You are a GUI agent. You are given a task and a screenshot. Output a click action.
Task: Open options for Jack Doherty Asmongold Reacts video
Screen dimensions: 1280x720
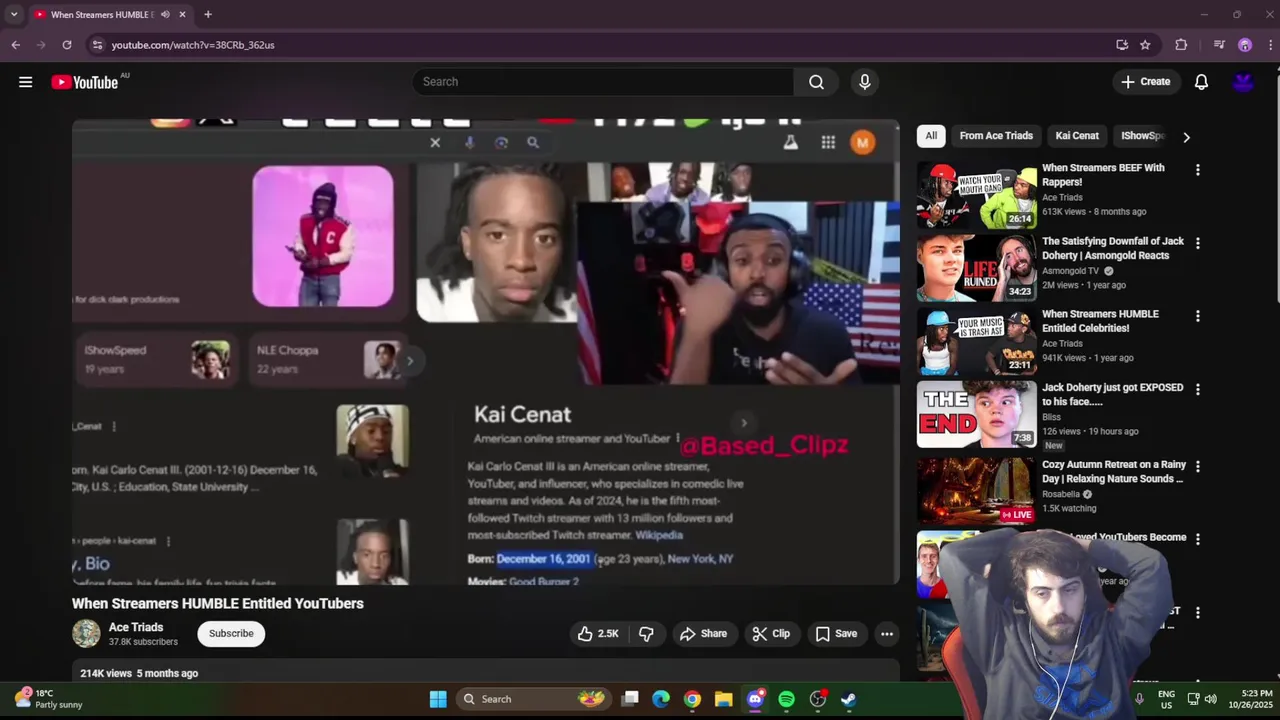tap(1197, 243)
